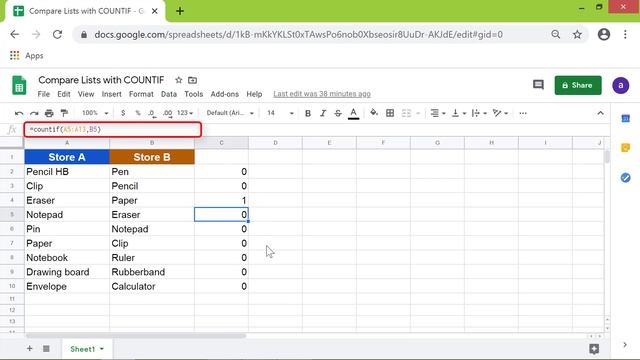Click the Last edit was 38 minutes ago link
This screenshot has width=640, height=360.
click(x=322, y=94)
